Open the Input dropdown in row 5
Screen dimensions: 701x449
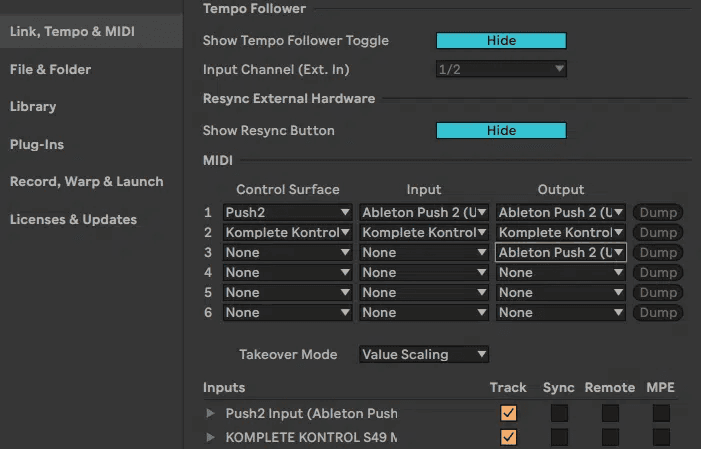click(424, 293)
